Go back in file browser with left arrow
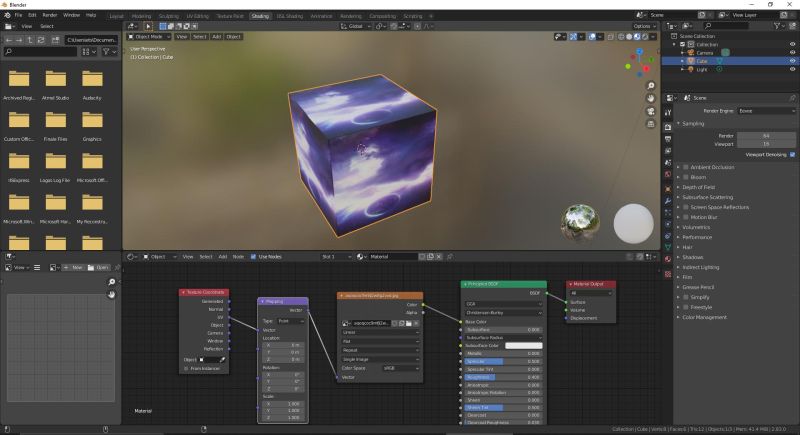 [8, 40]
